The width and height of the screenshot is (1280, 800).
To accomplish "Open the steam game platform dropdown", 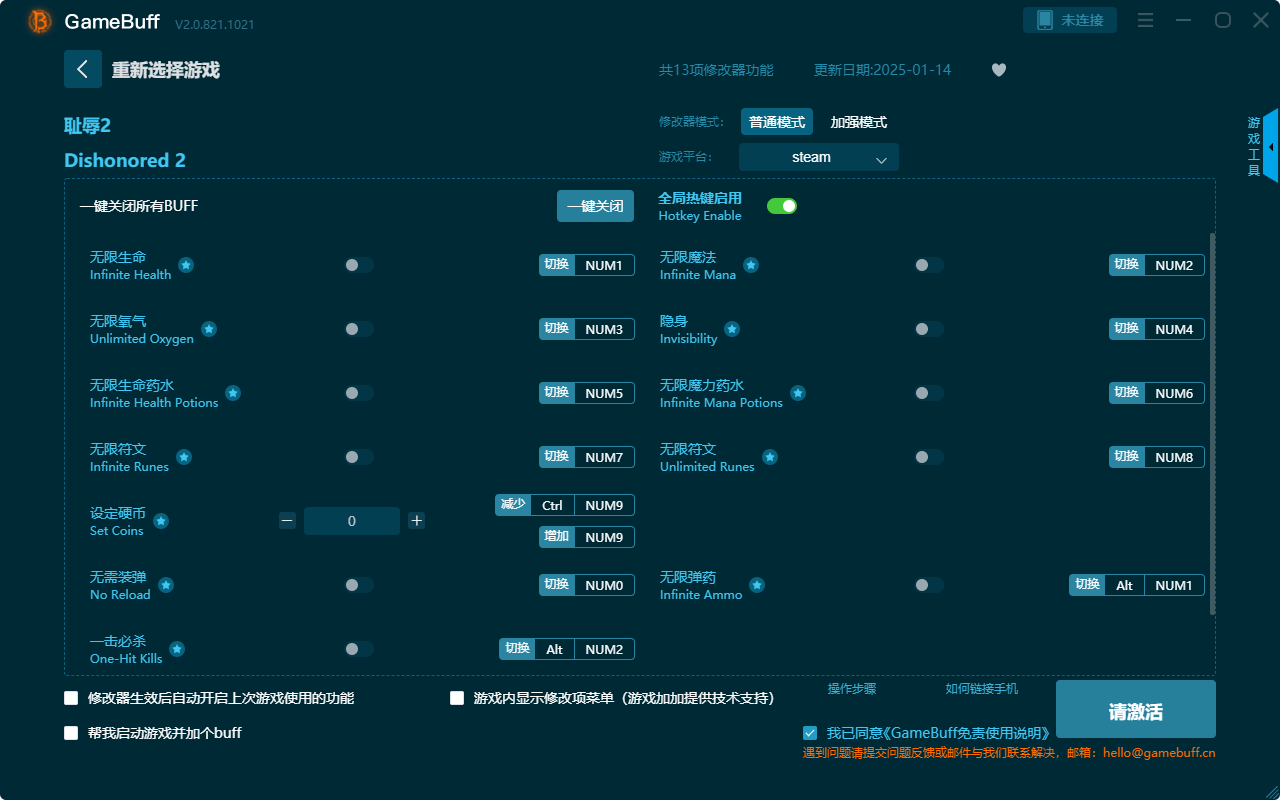I will pyautogui.click(x=818, y=157).
